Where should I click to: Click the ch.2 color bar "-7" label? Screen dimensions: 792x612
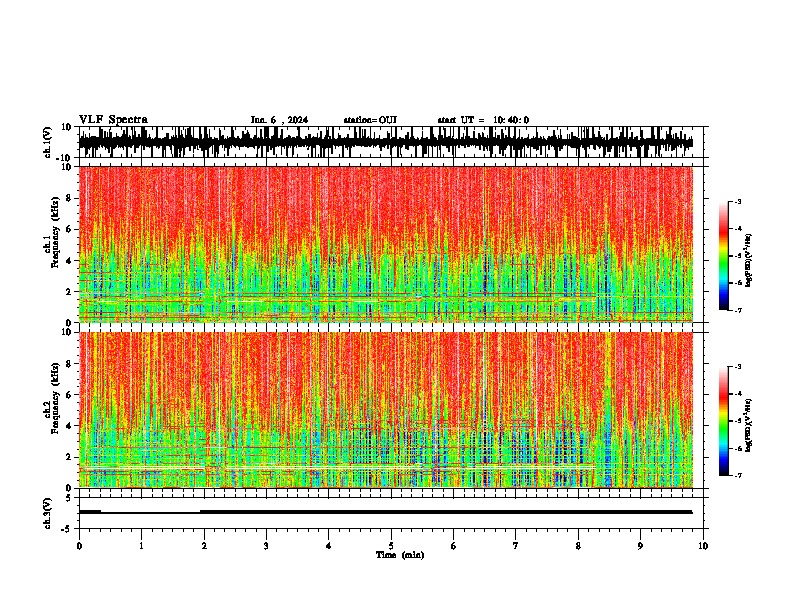(737, 475)
